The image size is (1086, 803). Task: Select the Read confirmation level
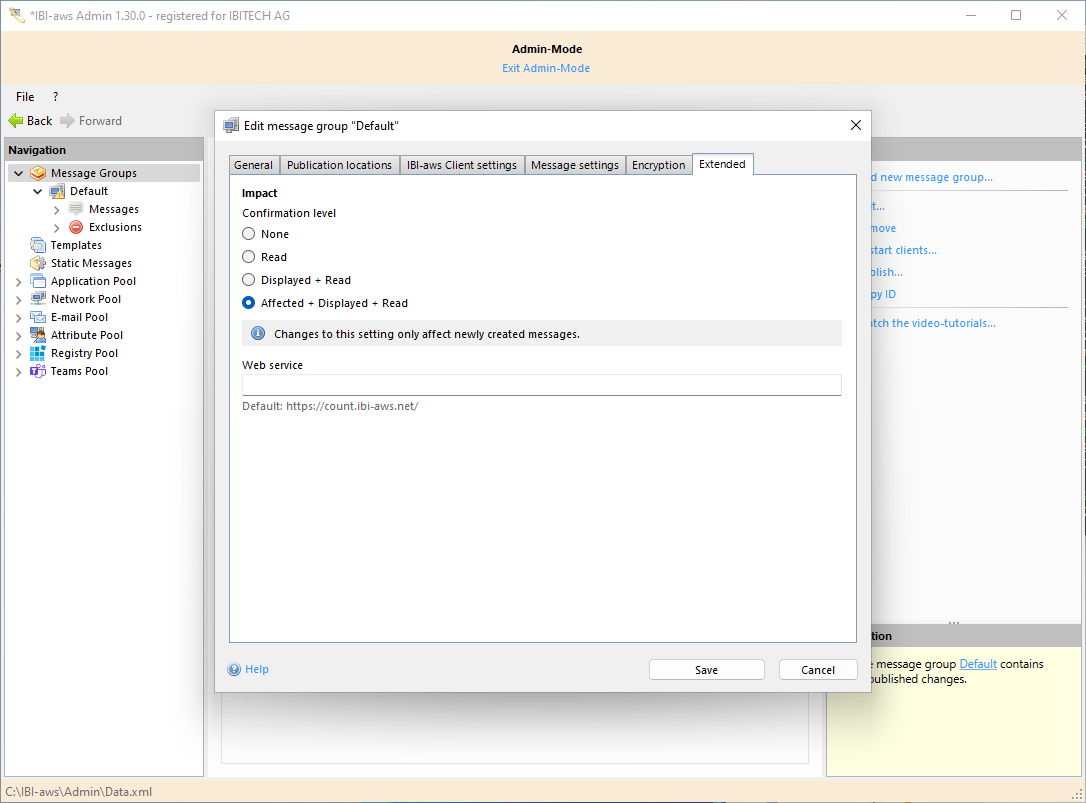point(249,257)
